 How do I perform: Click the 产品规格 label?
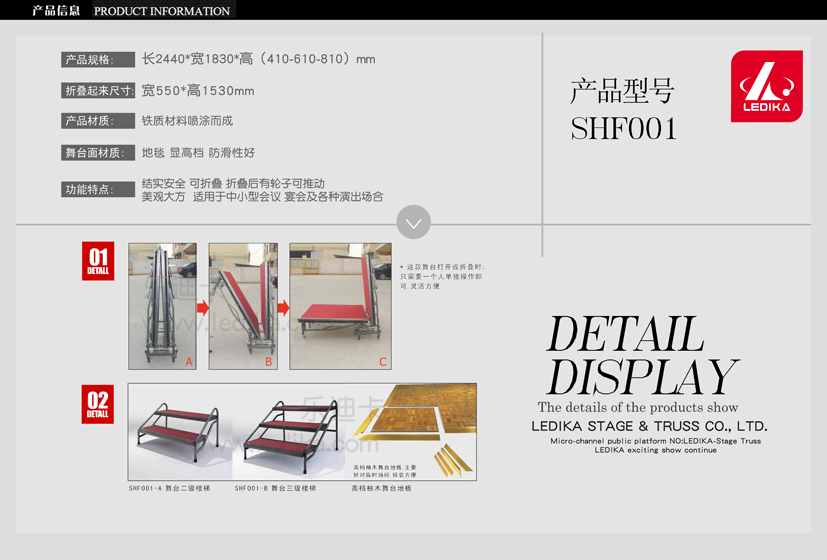point(98,60)
